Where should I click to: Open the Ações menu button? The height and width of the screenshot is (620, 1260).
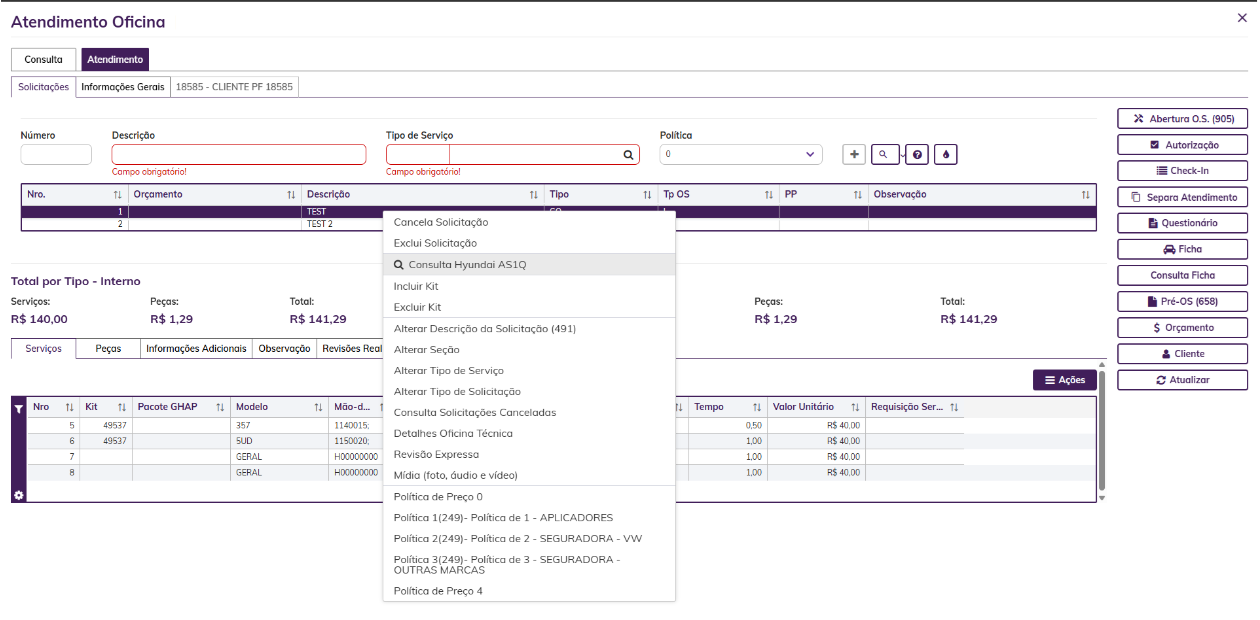pyautogui.click(x=1065, y=380)
